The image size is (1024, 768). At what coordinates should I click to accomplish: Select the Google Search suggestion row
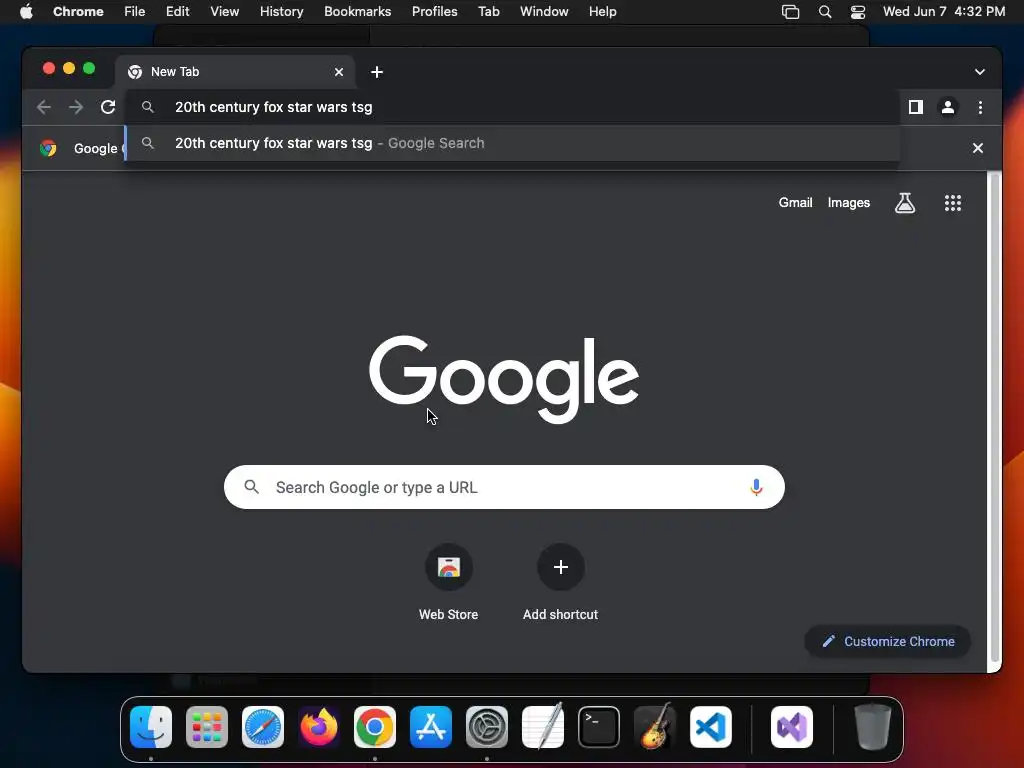pyautogui.click(x=513, y=143)
